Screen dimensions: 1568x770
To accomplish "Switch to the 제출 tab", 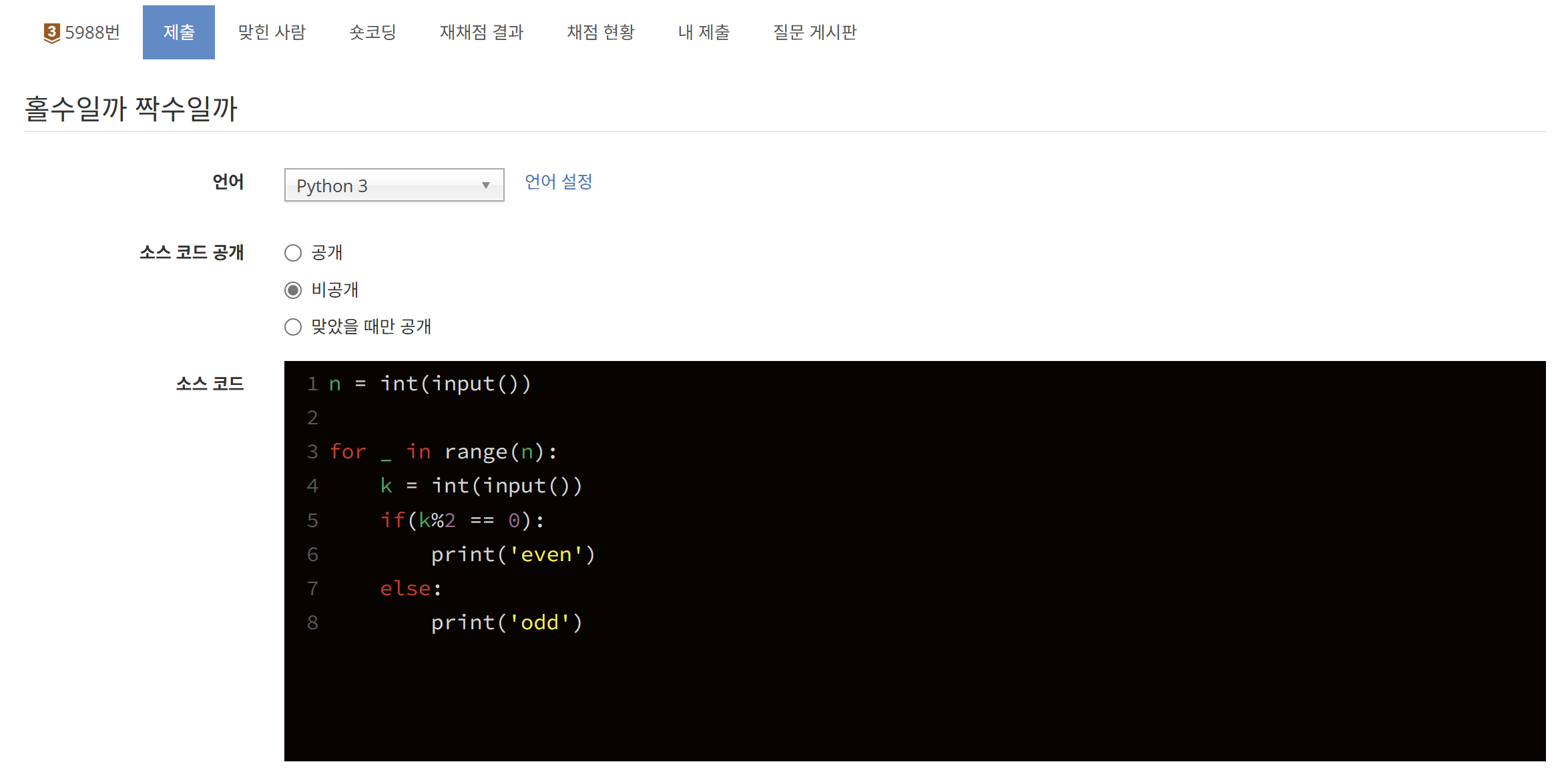I will point(178,33).
